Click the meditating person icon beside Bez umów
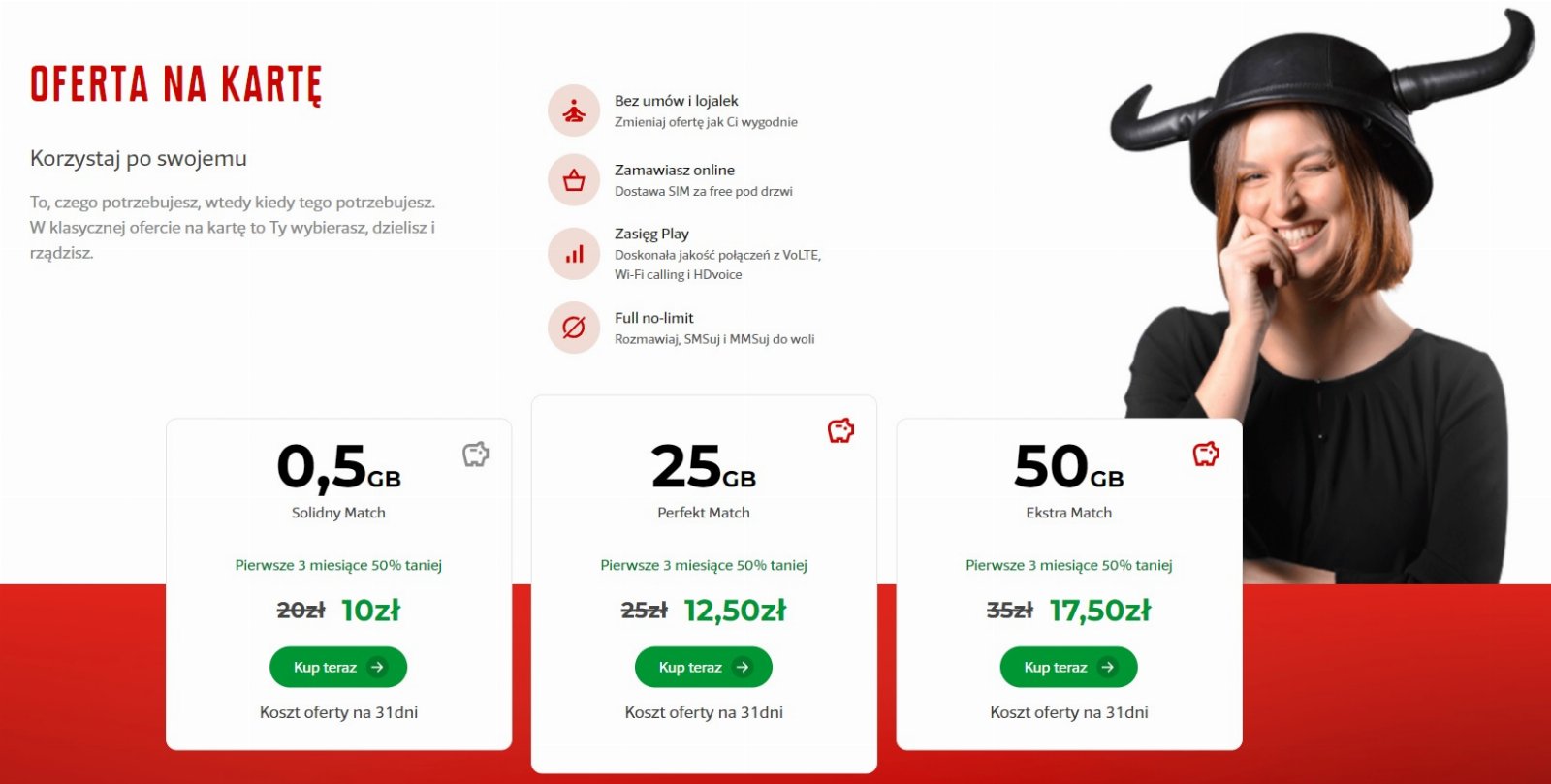The height and width of the screenshot is (784, 1551). pos(574,110)
